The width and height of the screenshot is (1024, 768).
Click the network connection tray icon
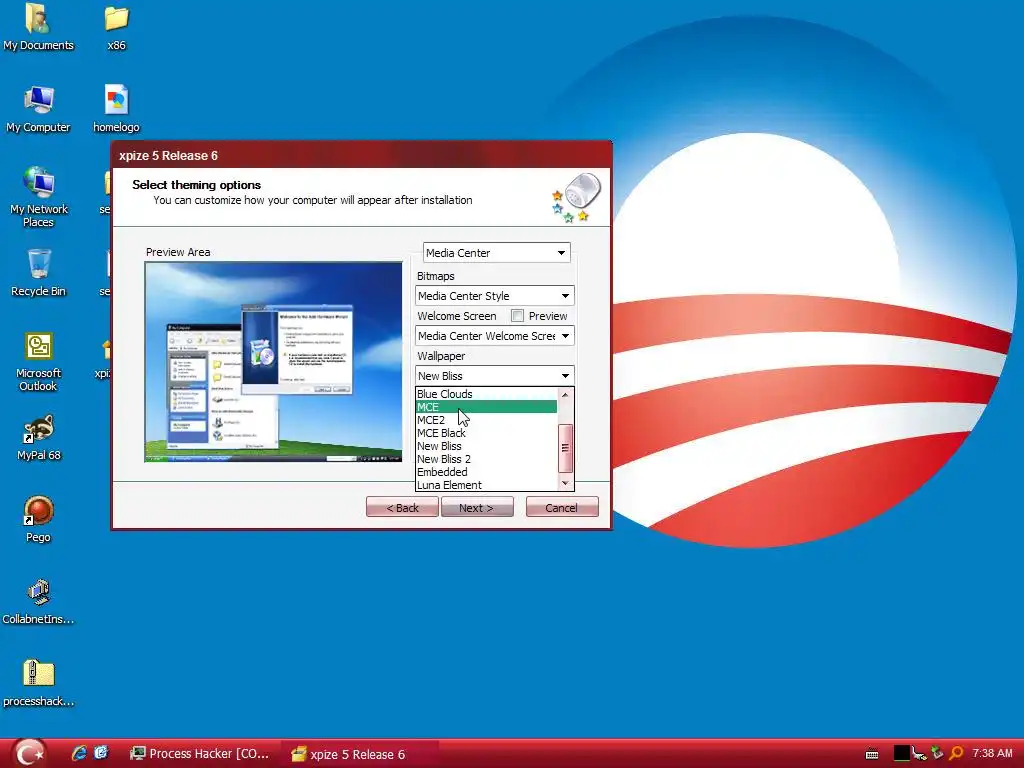point(920,754)
